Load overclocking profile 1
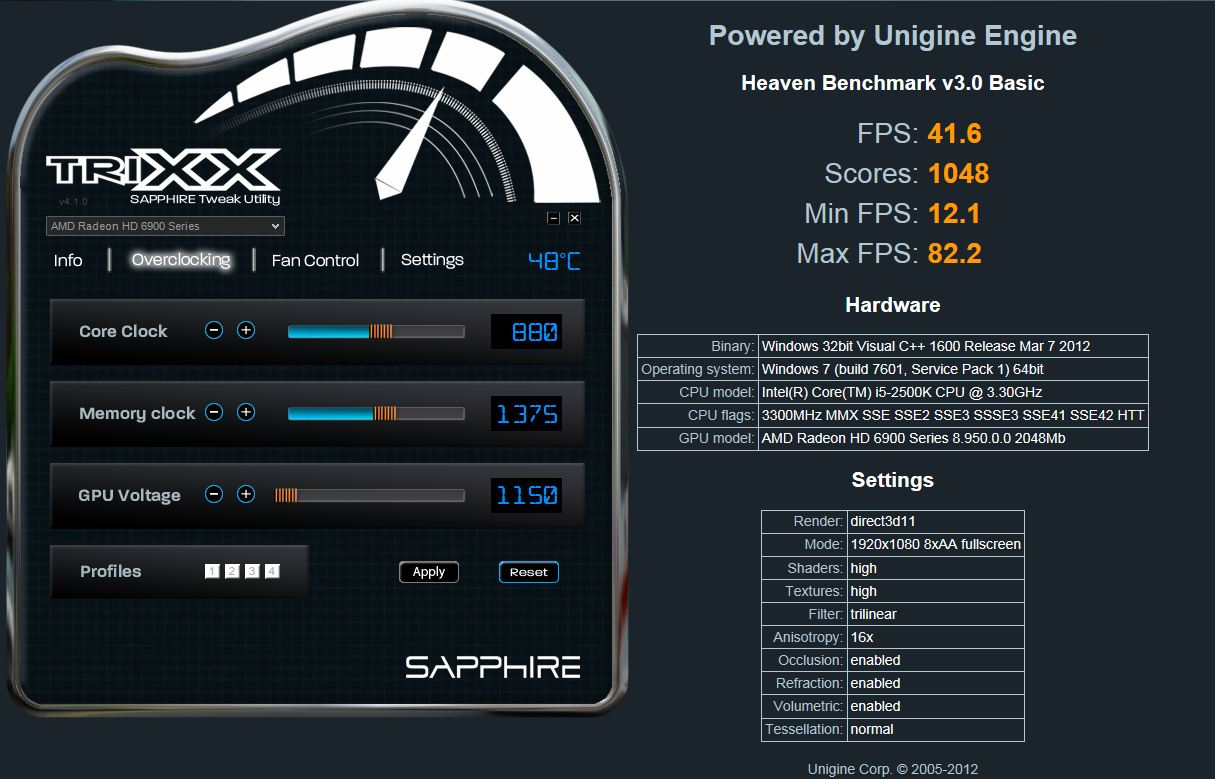The width and height of the screenshot is (1215, 779). [x=212, y=571]
